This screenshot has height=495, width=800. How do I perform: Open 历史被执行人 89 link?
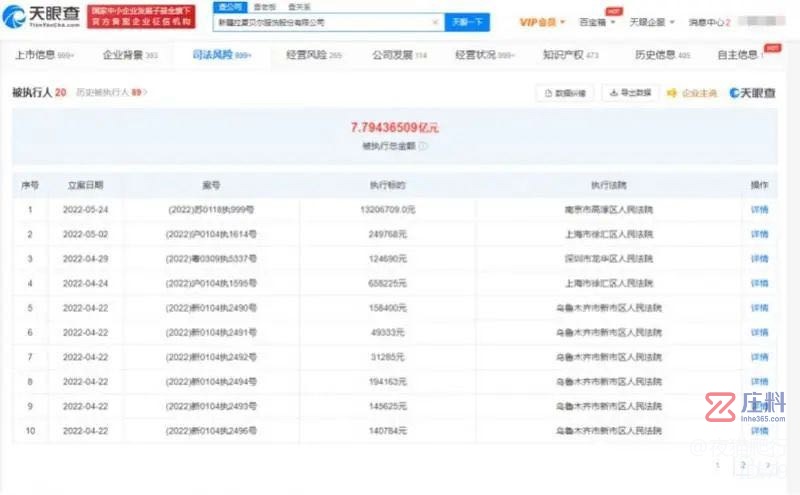click(x=112, y=92)
